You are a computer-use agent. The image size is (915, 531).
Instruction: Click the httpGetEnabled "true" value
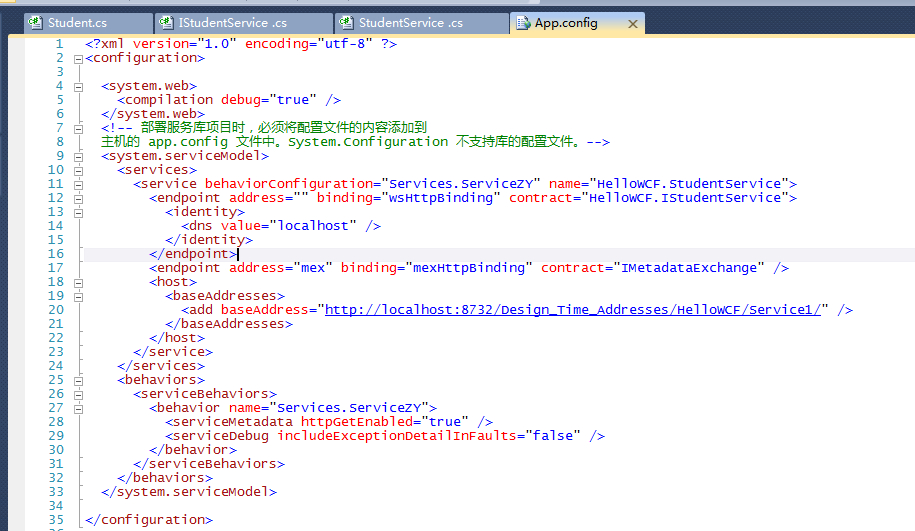pos(445,422)
